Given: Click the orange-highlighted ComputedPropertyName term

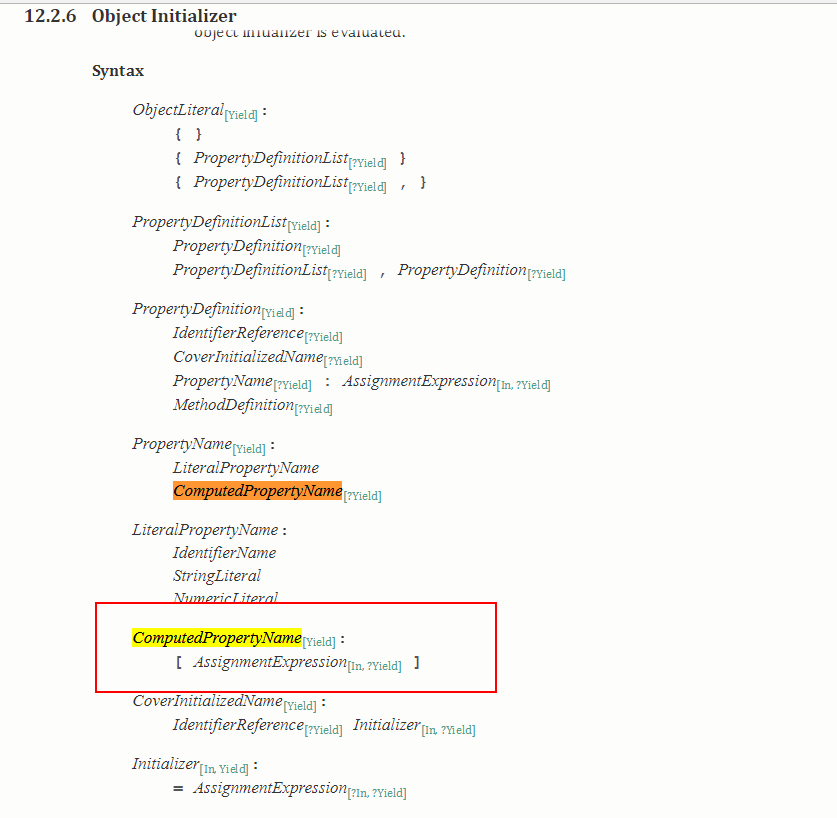Looking at the screenshot, I should [x=257, y=491].
